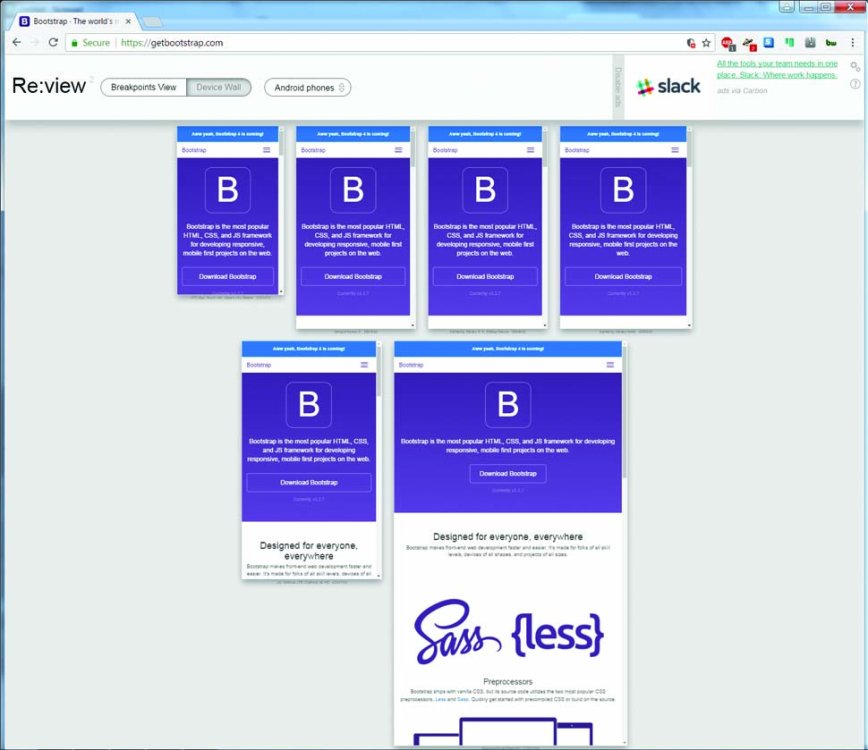Click the Bootstrap 4 banner in the widest preview

click(508, 349)
